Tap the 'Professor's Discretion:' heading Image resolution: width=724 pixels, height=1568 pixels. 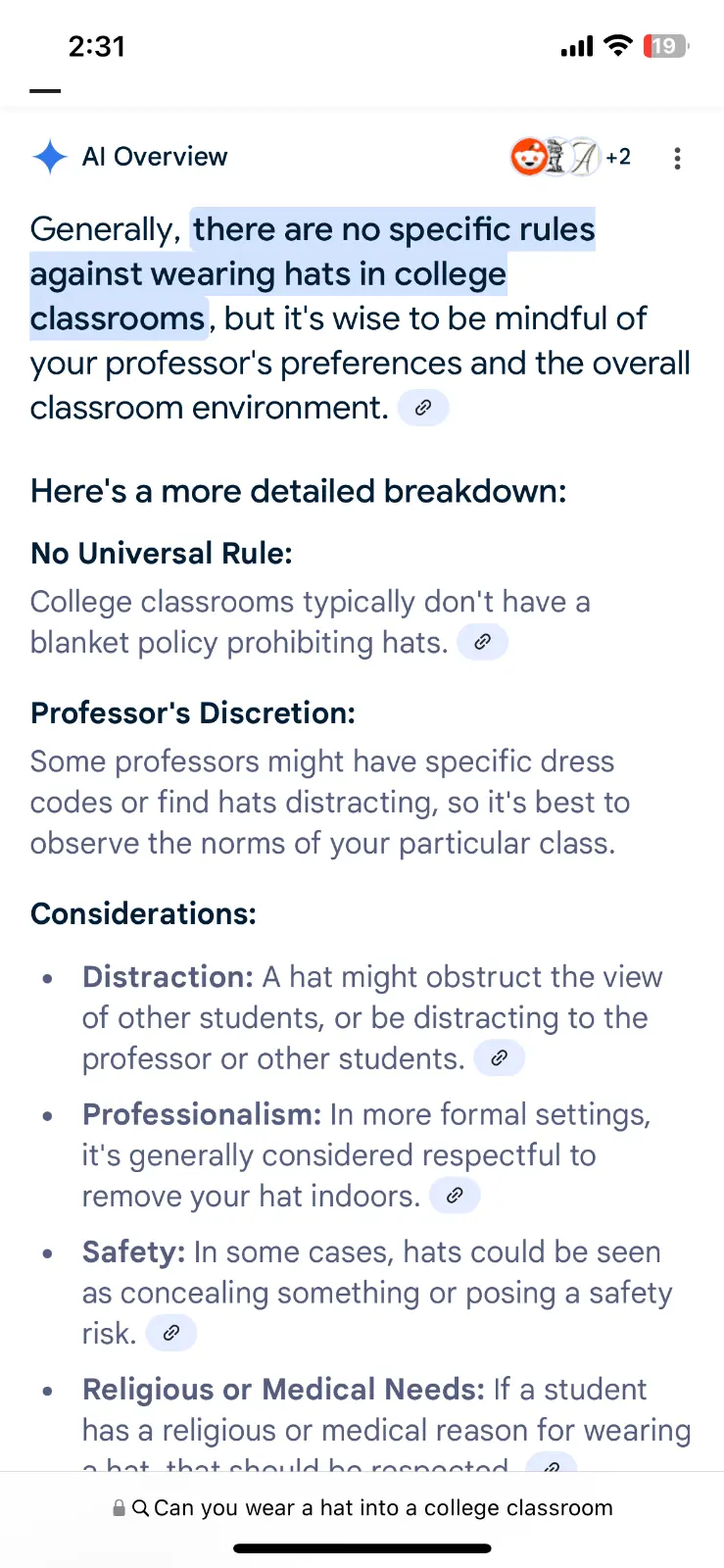tap(193, 712)
